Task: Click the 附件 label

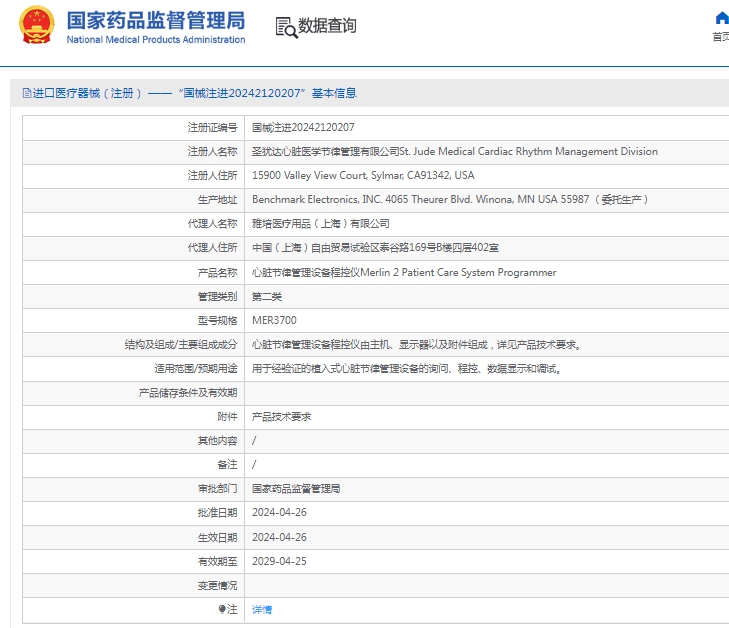Action: pyautogui.click(x=227, y=417)
